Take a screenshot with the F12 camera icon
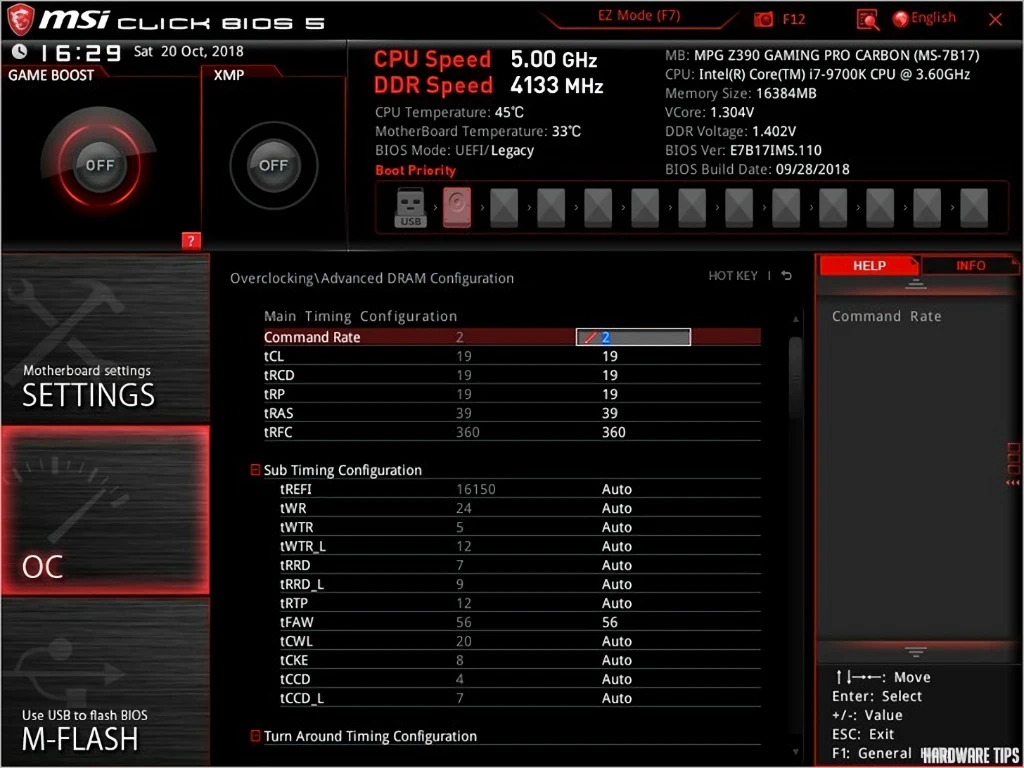 pos(763,19)
